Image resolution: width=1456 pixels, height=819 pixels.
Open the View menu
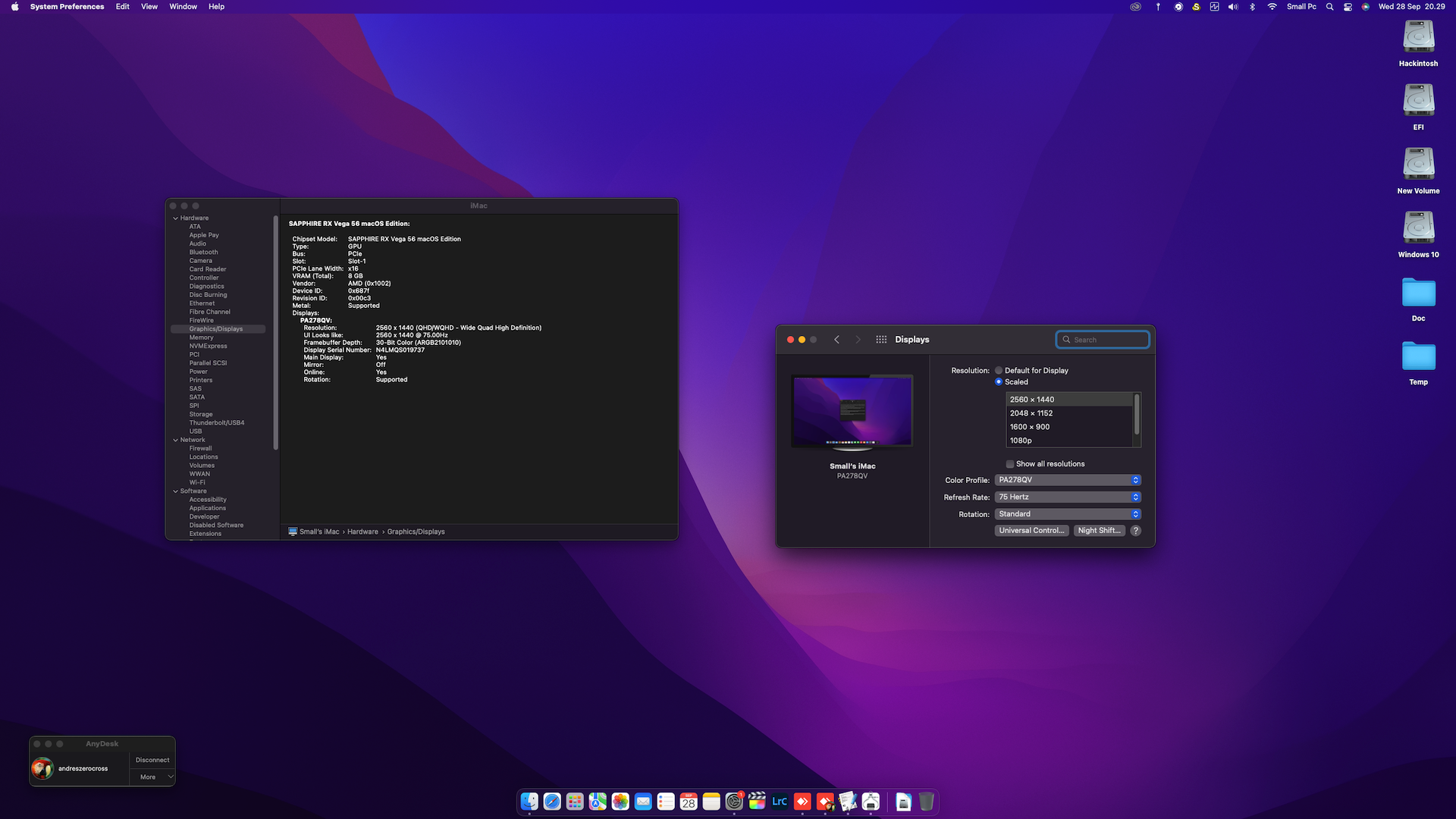coord(149,7)
